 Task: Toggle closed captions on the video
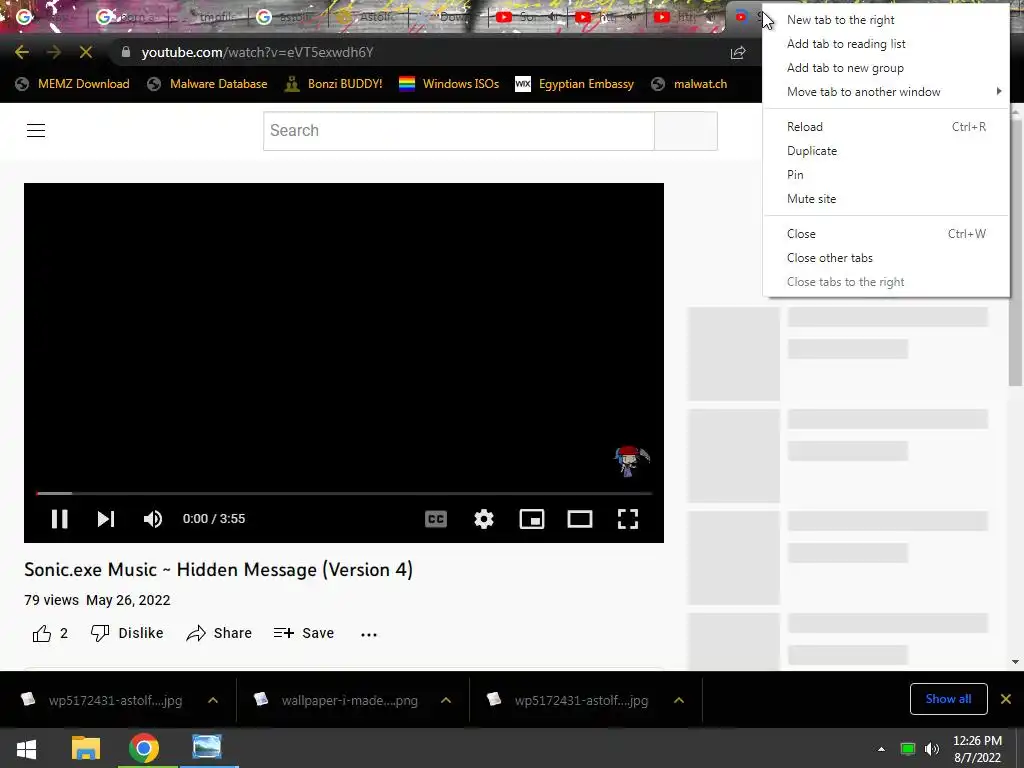[x=436, y=519]
